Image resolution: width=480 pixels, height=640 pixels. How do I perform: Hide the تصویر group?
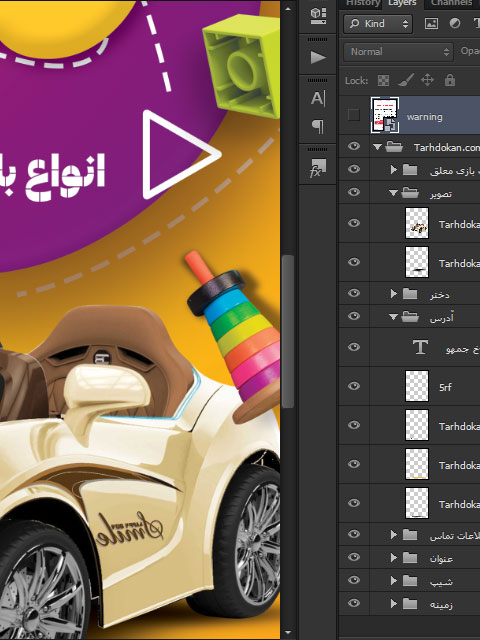click(x=354, y=192)
